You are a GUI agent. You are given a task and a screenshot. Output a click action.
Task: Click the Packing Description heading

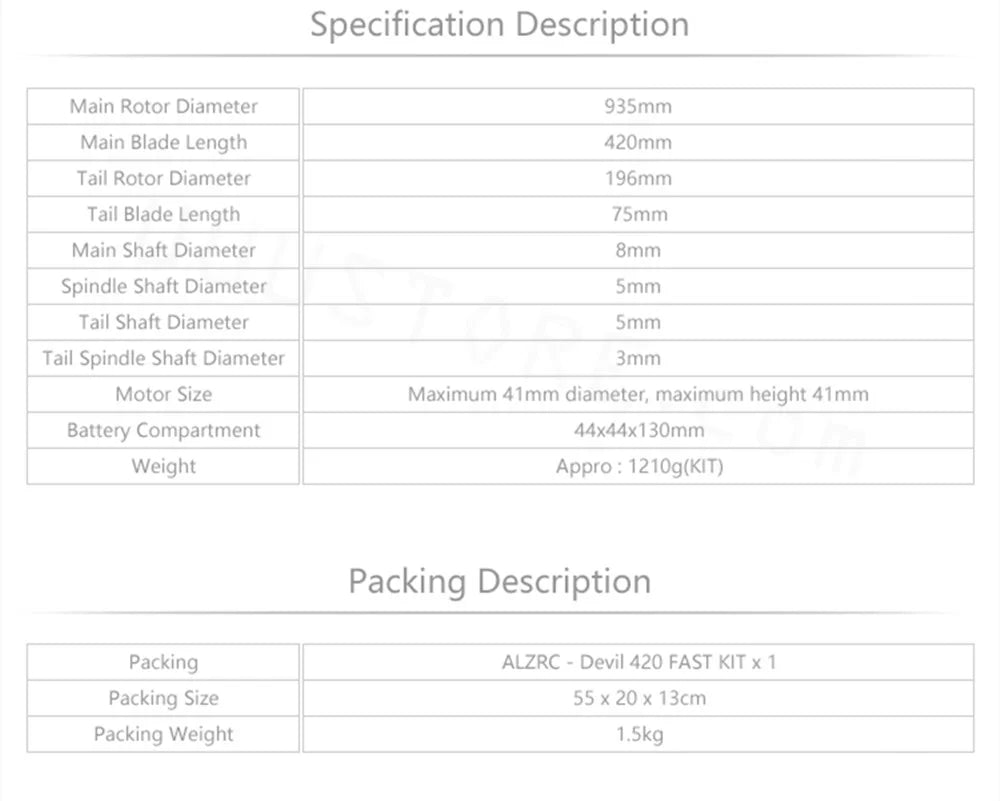[x=499, y=581]
